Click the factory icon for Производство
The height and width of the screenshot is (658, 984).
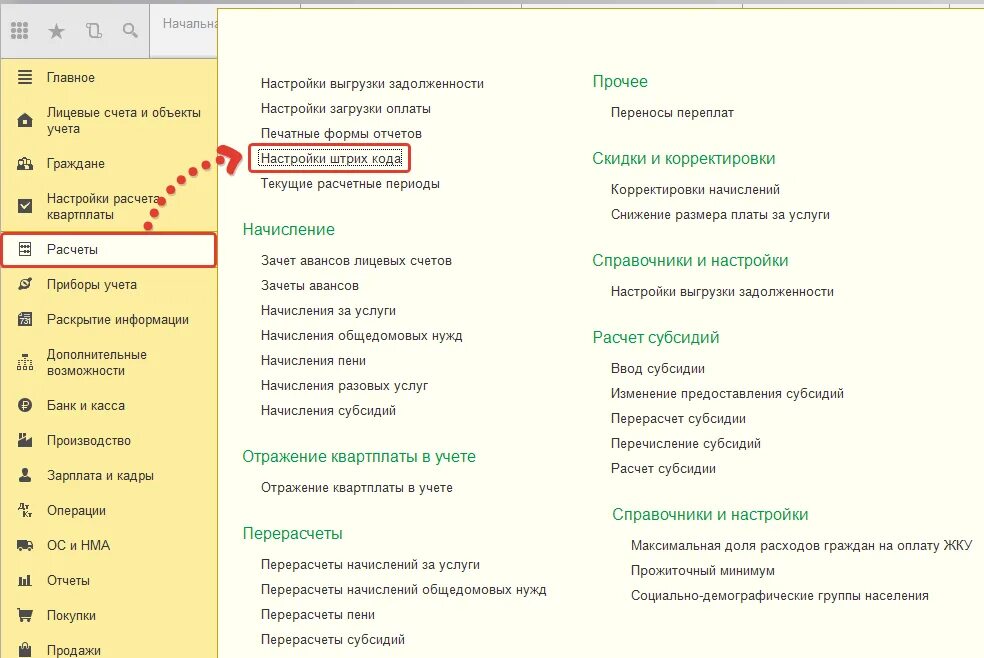[x=25, y=440]
